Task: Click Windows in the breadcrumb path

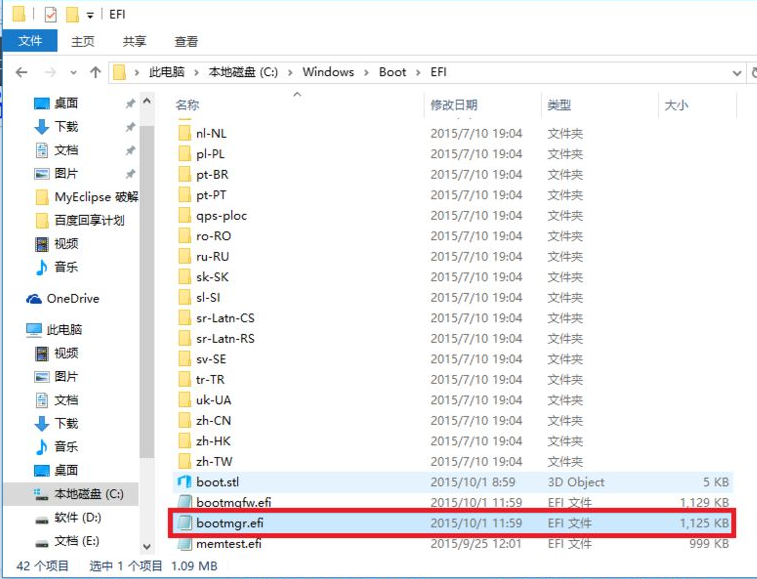Action: (x=328, y=72)
